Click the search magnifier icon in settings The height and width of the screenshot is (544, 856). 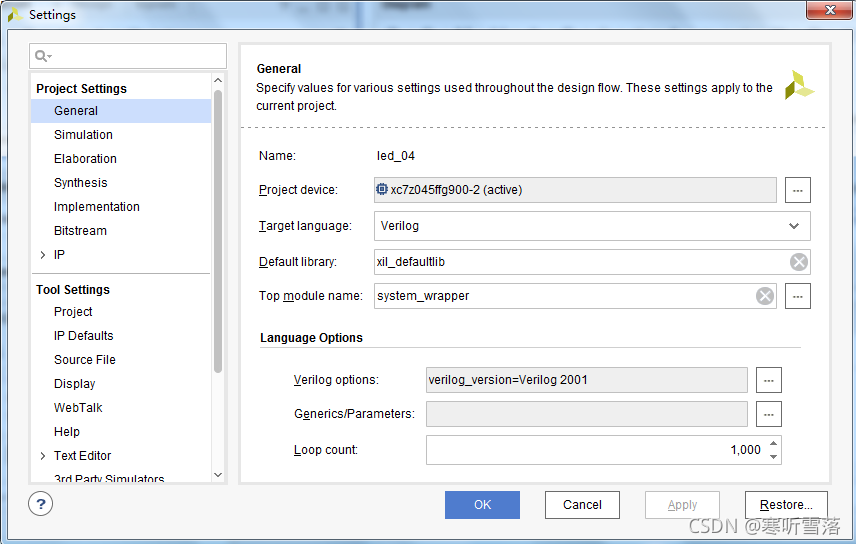[41, 56]
